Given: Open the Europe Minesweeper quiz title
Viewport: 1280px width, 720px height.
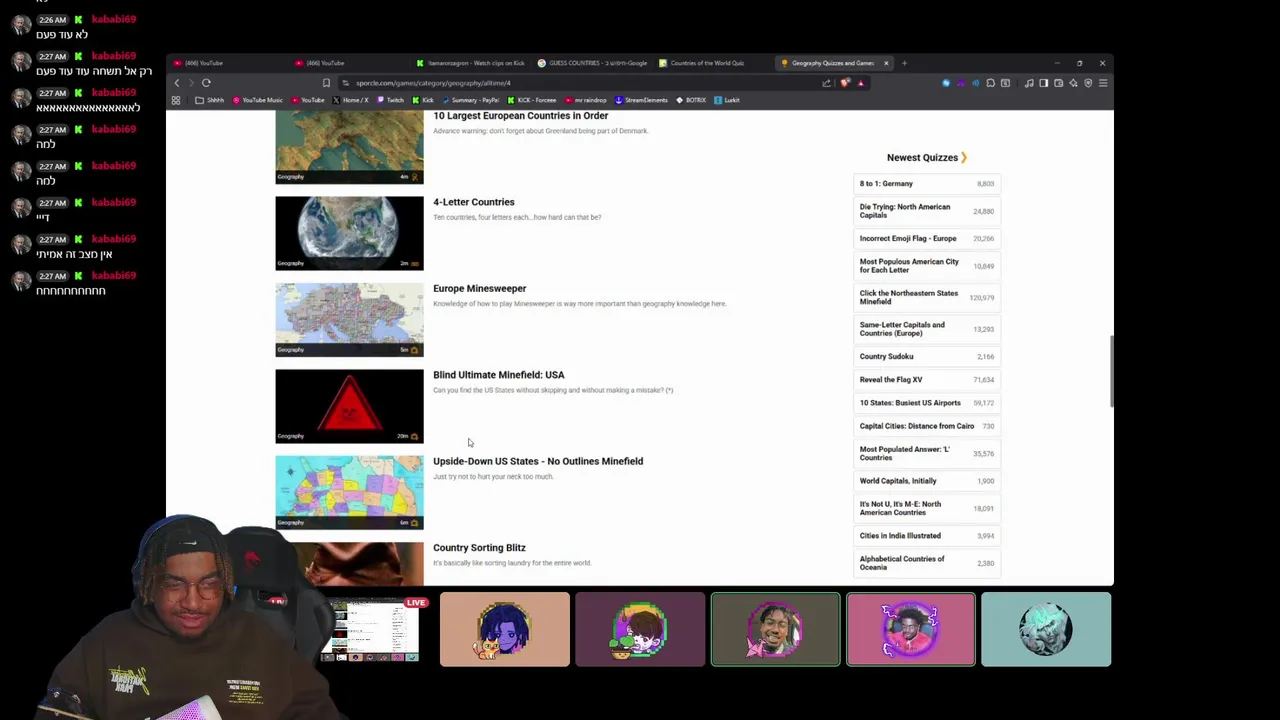Looking at the screenshot, I should pos(479,289).
